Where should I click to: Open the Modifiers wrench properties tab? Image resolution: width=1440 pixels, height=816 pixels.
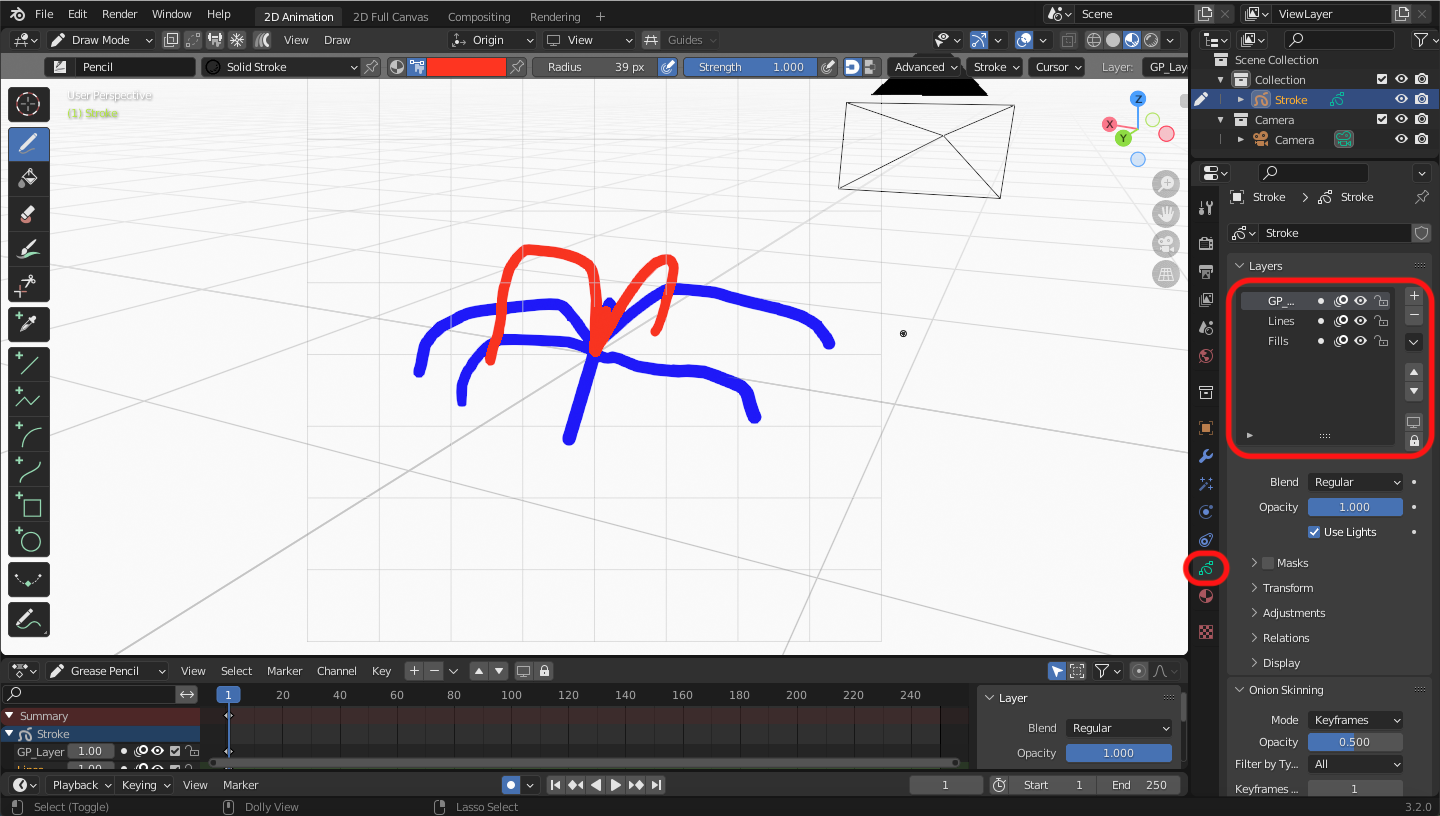point(1206,456)
